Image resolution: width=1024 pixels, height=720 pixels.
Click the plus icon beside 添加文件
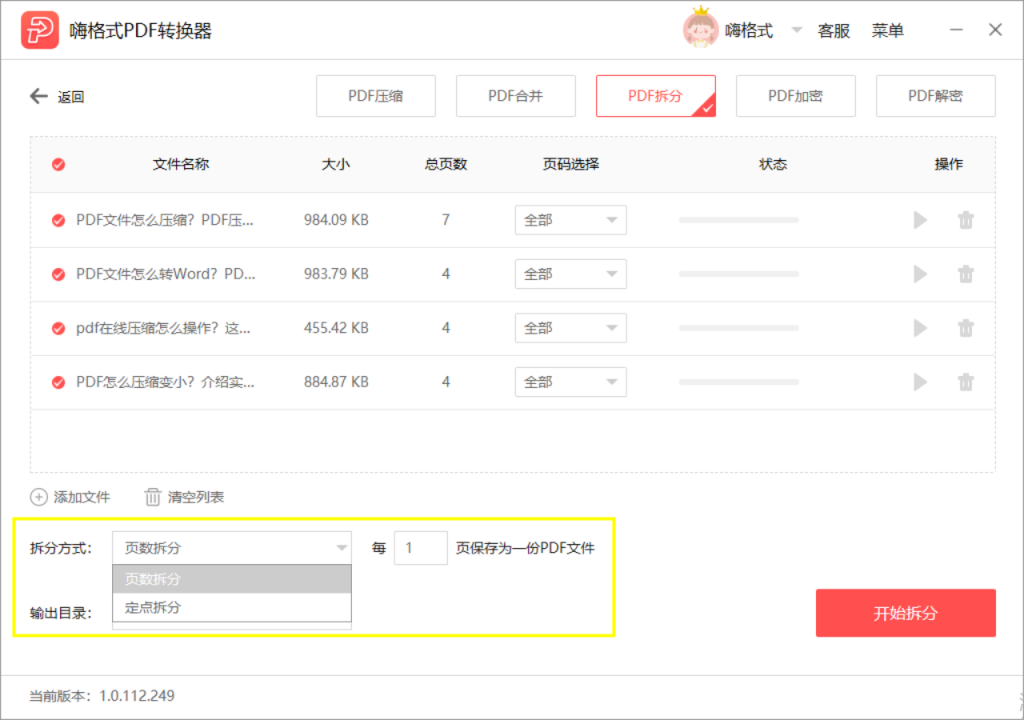point(39,497)
